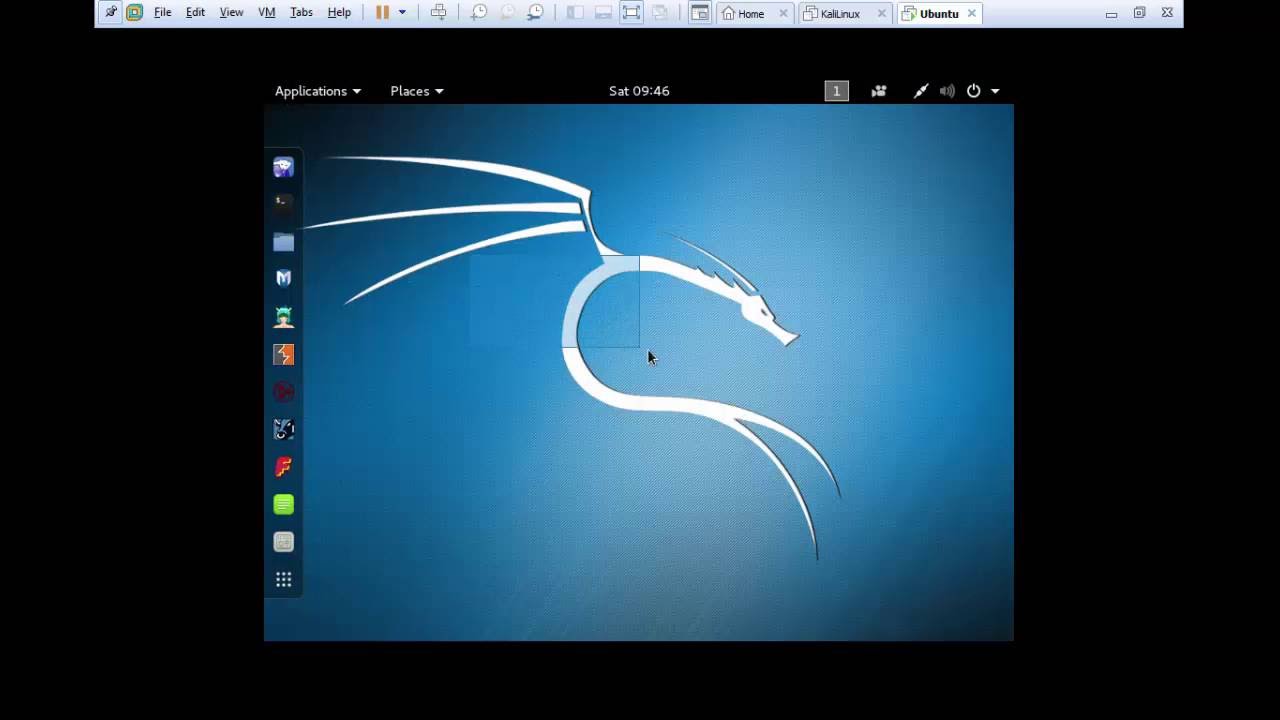
Task: Open Iceweasel browser from the Kali dock
Action: pos(284,167)
